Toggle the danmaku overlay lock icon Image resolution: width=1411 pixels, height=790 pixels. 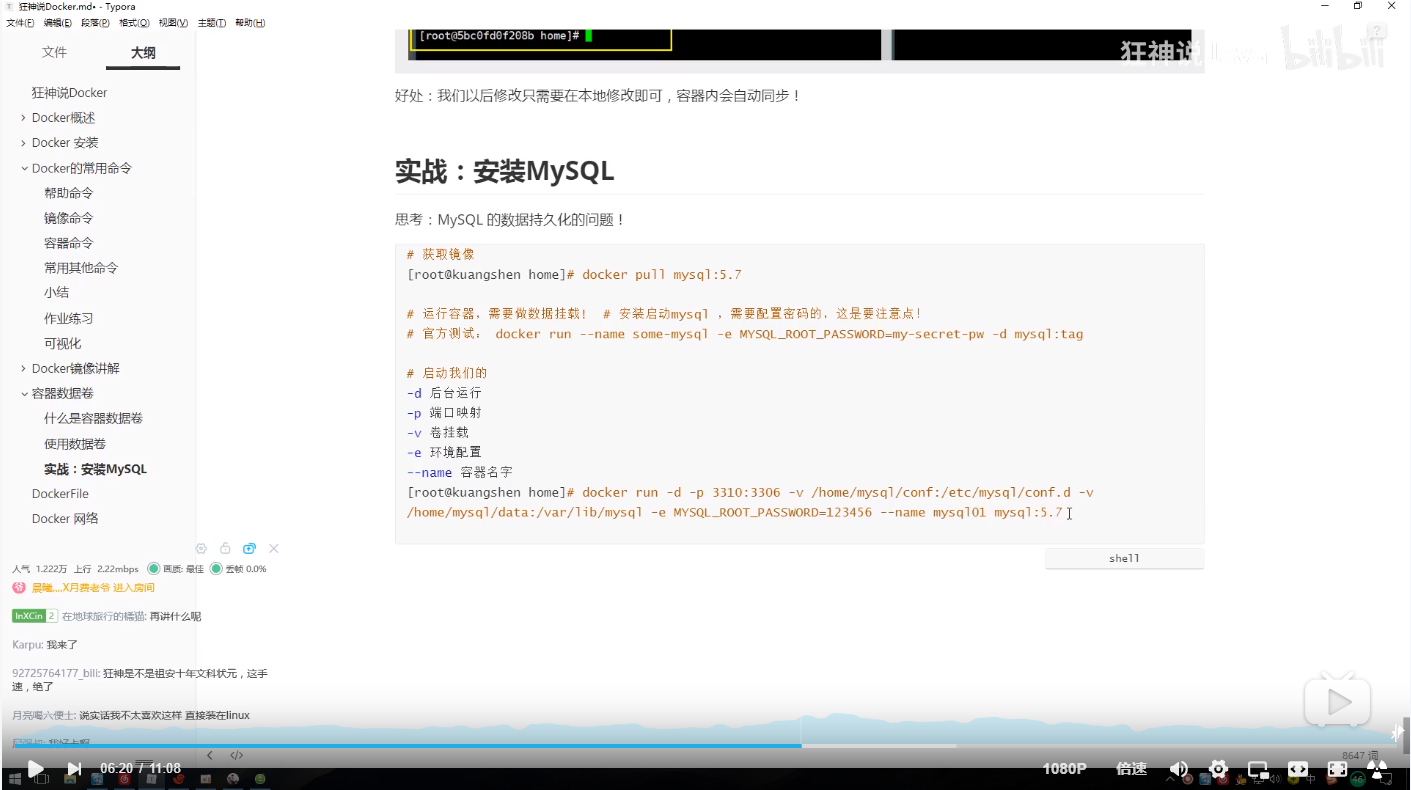point(225,548)
